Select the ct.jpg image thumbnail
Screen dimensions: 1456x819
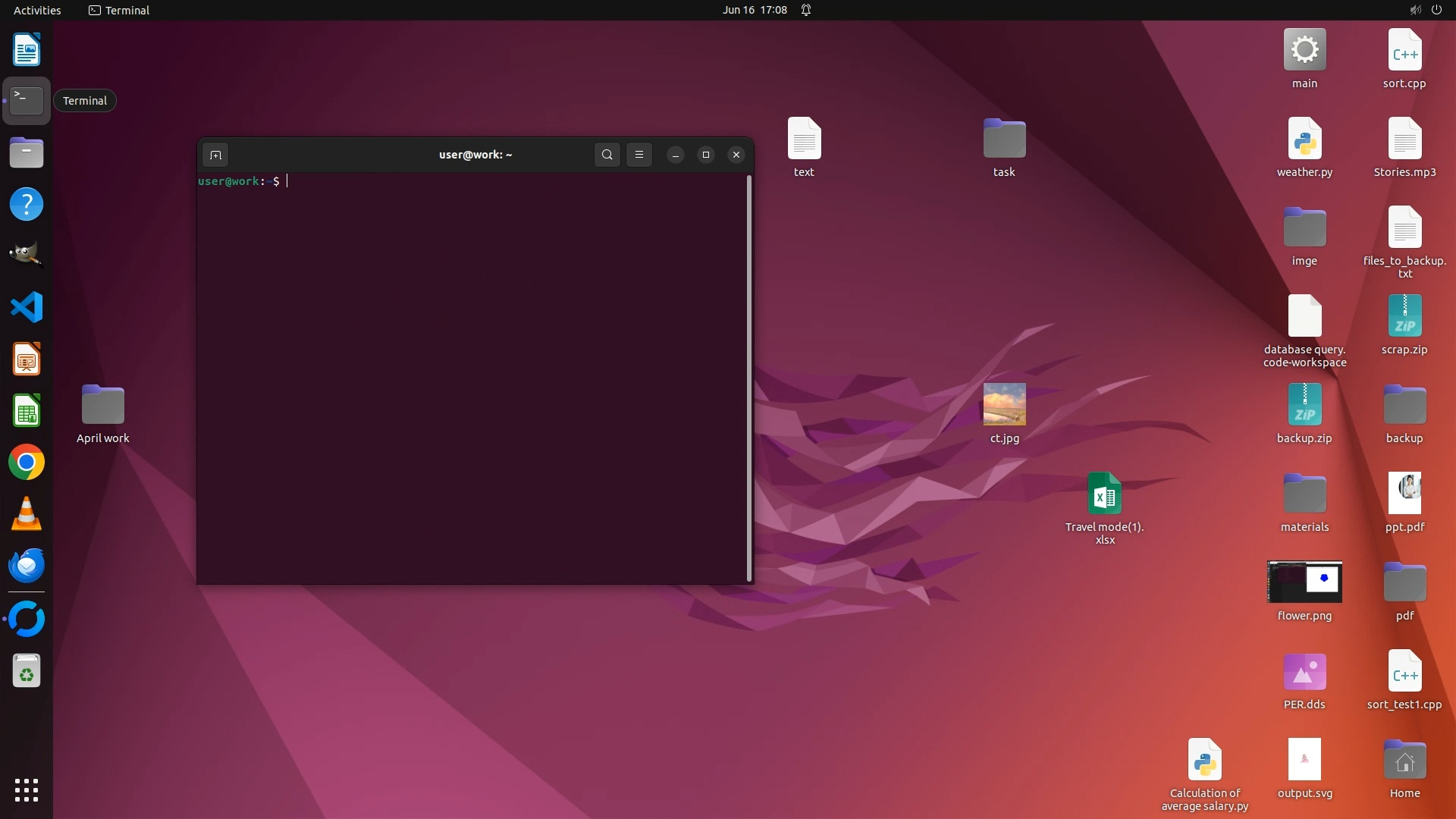coord(1004,404)
